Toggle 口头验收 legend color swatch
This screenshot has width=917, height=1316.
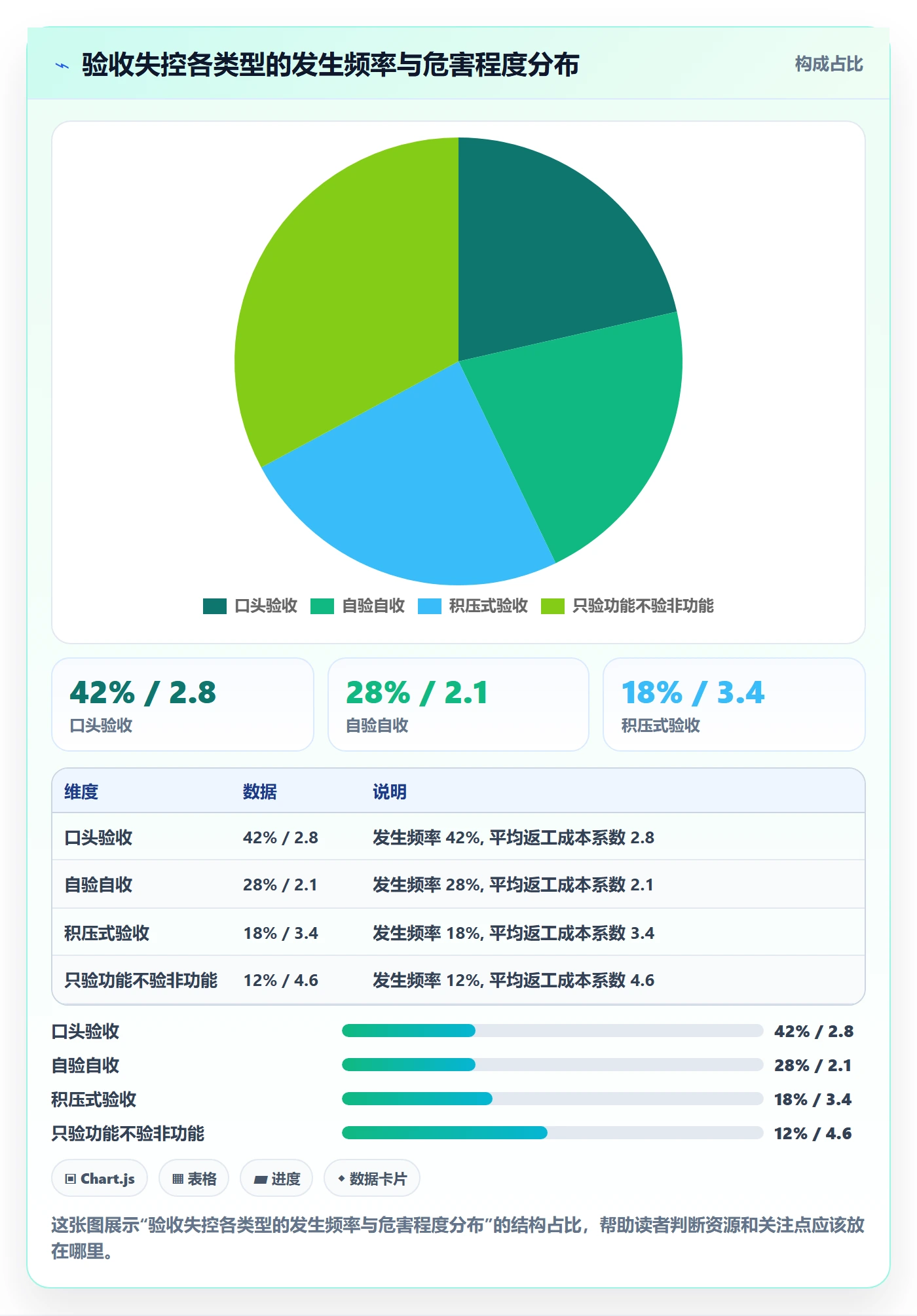tap(214, 606)
